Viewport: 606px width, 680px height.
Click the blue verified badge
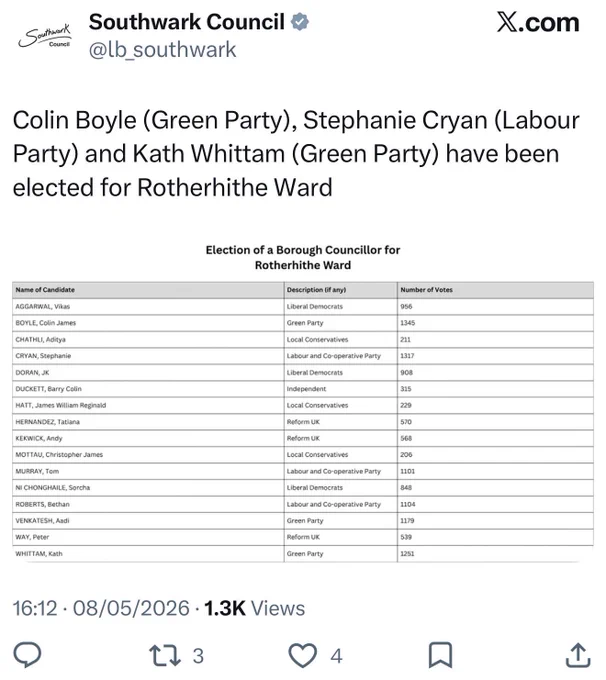(x=300, y=22)
